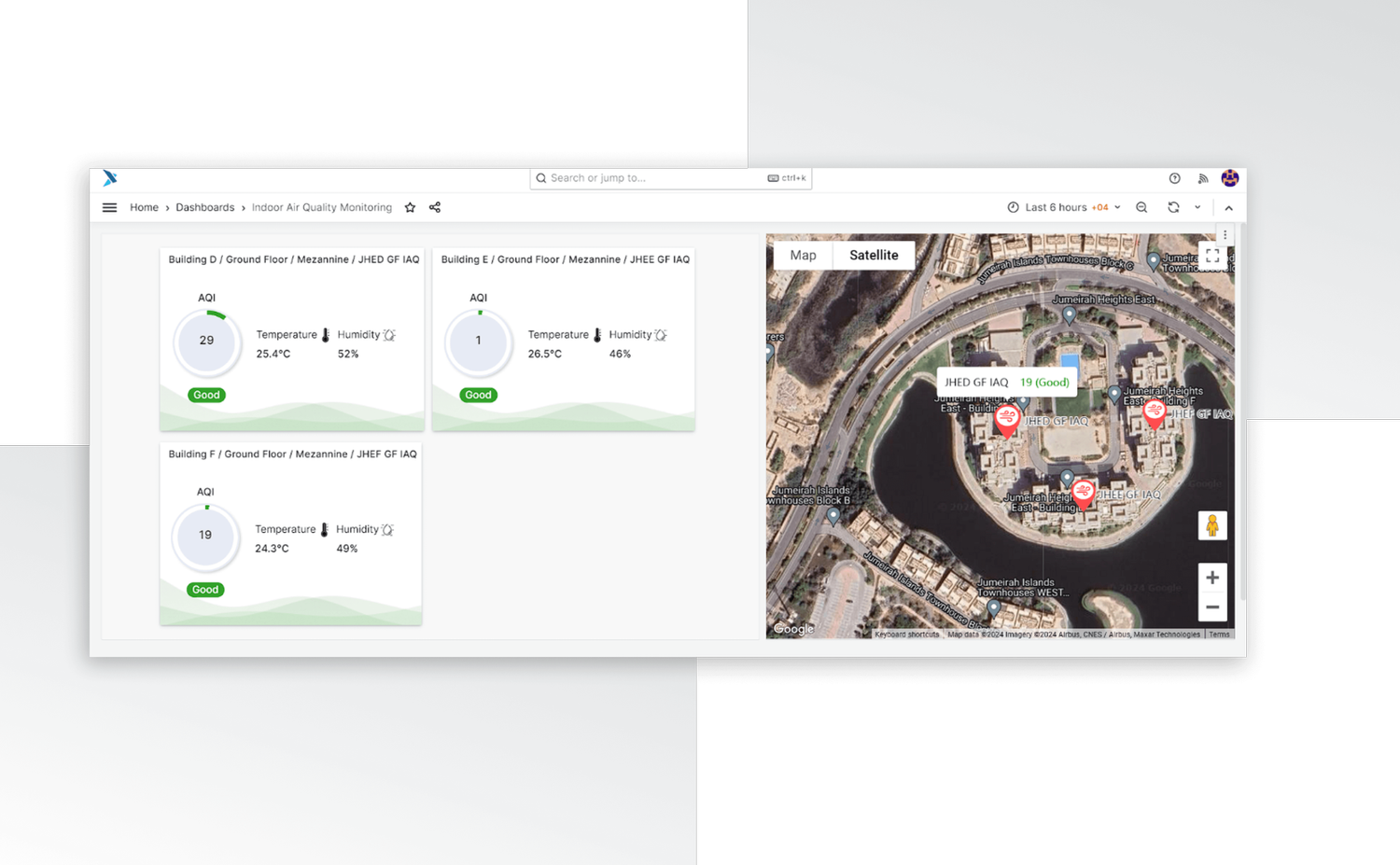Open the auto-refresh interval dropdown
Screen dimensions: 1400x865
click(x=1197, y=207)
